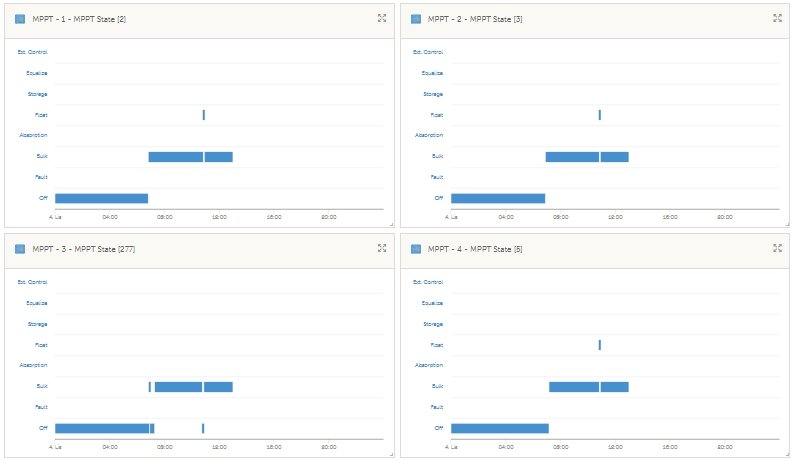Click the long first Bulk bar in MPPT - 2
The height and width of the screenshot is (461, 794).
[572, 157]
